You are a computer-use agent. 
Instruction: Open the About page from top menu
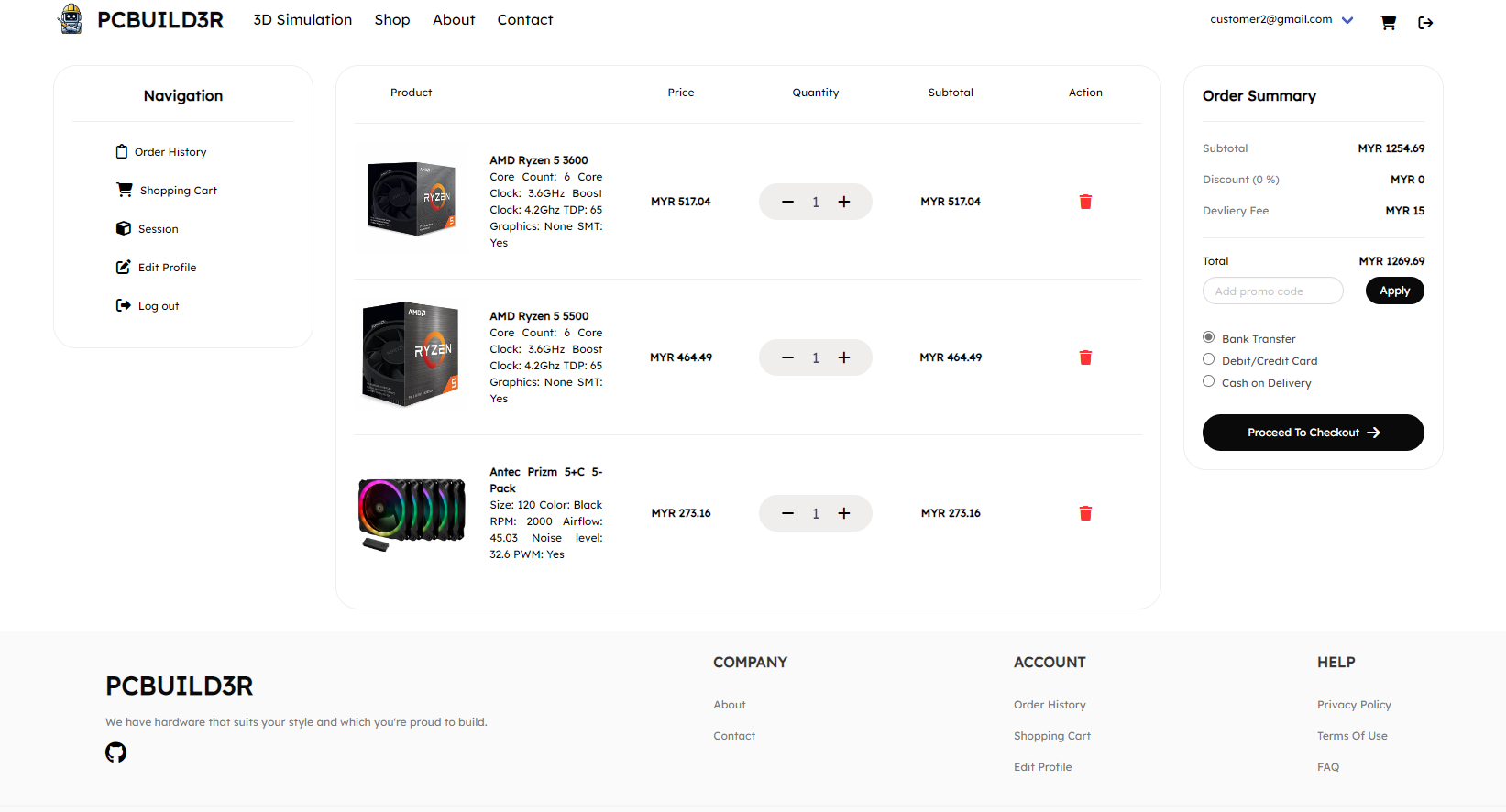[x=454, y=20]
